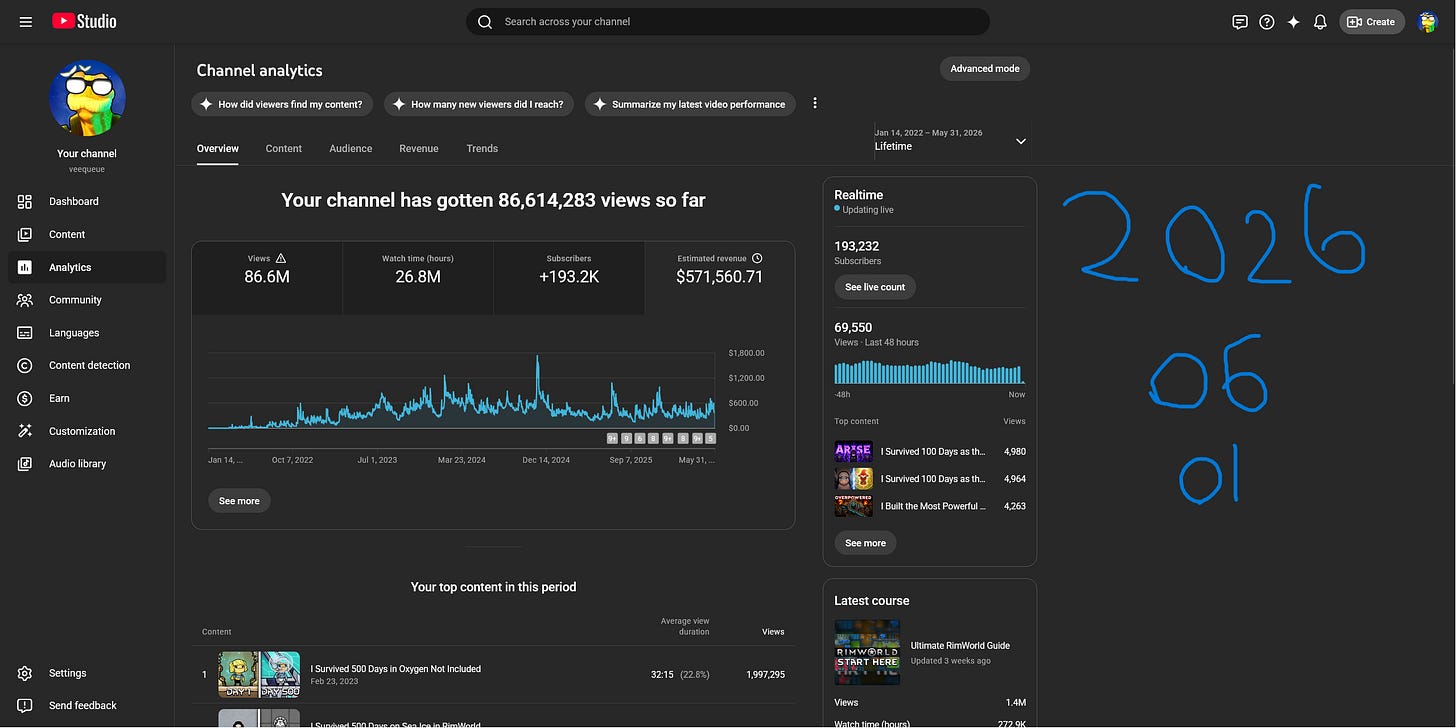1456x728 pixels.
Task: Select the Watch time (hours) metric card
Action: [418, 278]
